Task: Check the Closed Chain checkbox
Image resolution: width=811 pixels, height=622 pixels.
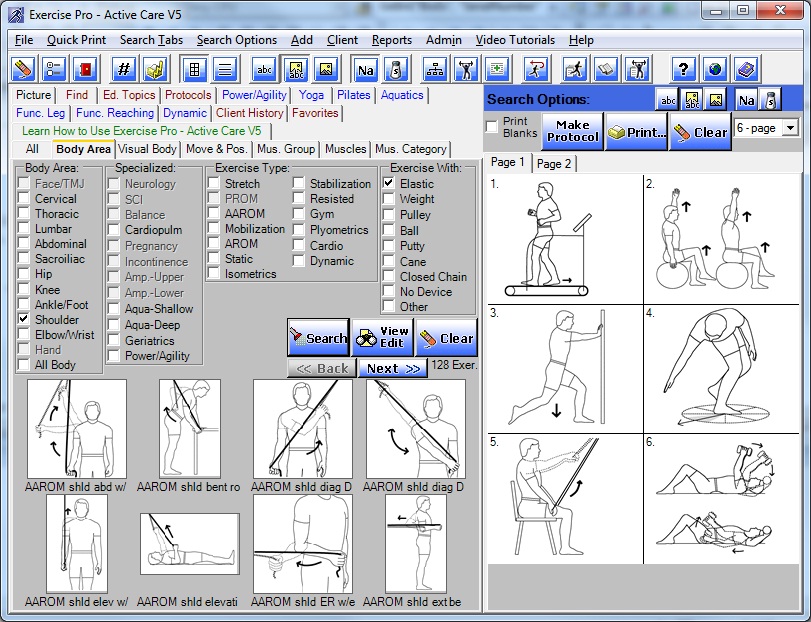Action: click(x=389, y=276)
